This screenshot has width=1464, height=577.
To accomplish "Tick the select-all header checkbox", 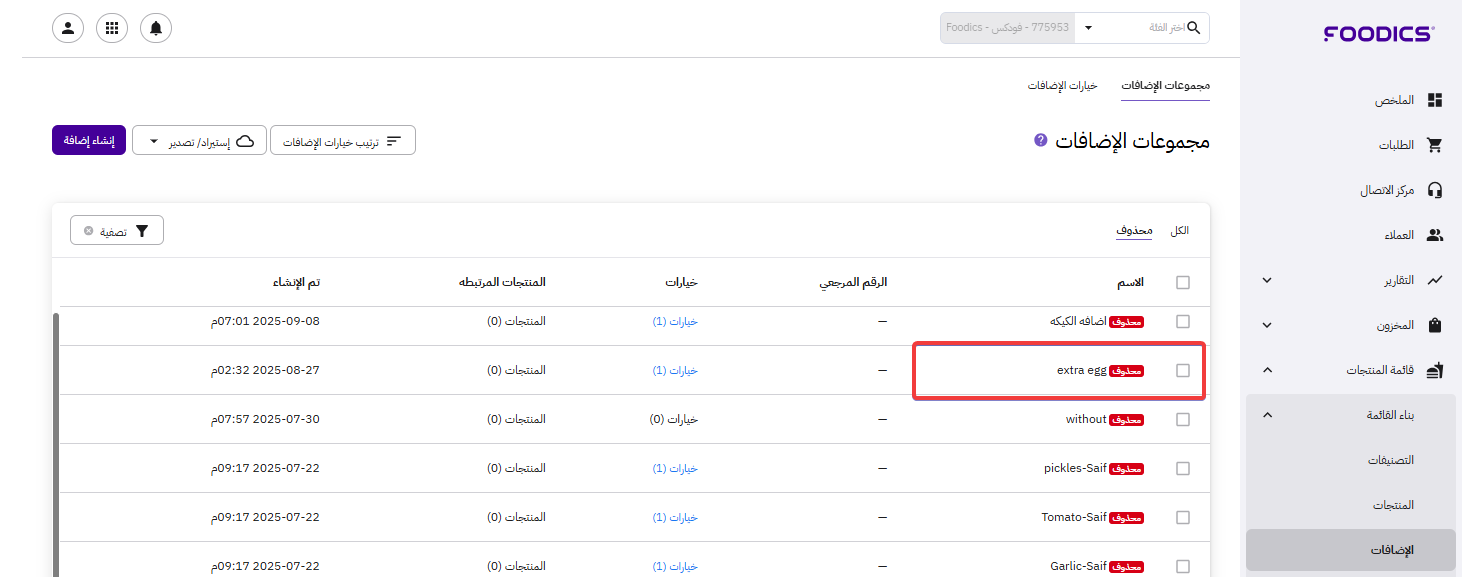I will pos(1183,283).
